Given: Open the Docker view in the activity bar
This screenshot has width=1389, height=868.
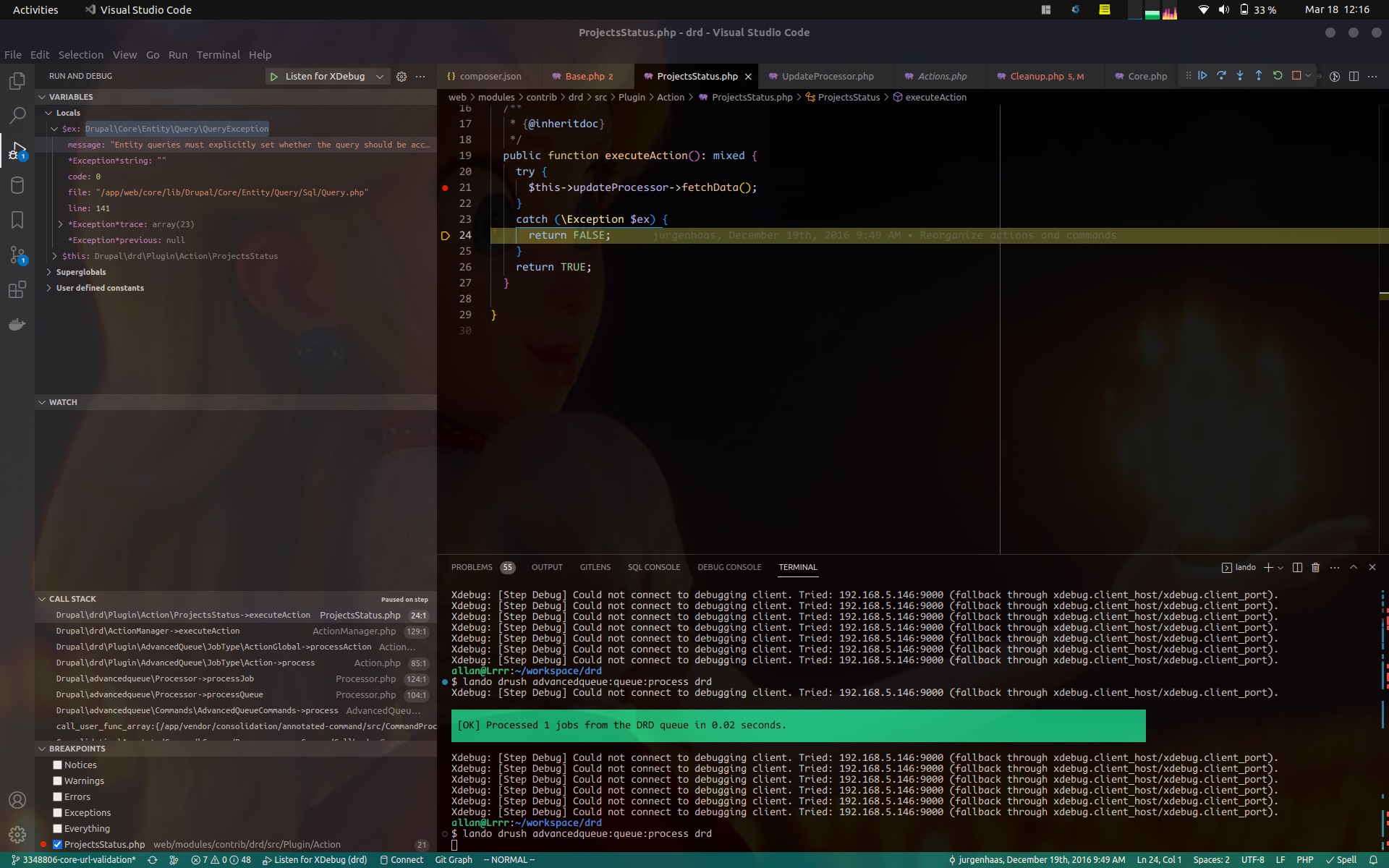Looking at the screenshot, I should (x=17, y=325).
